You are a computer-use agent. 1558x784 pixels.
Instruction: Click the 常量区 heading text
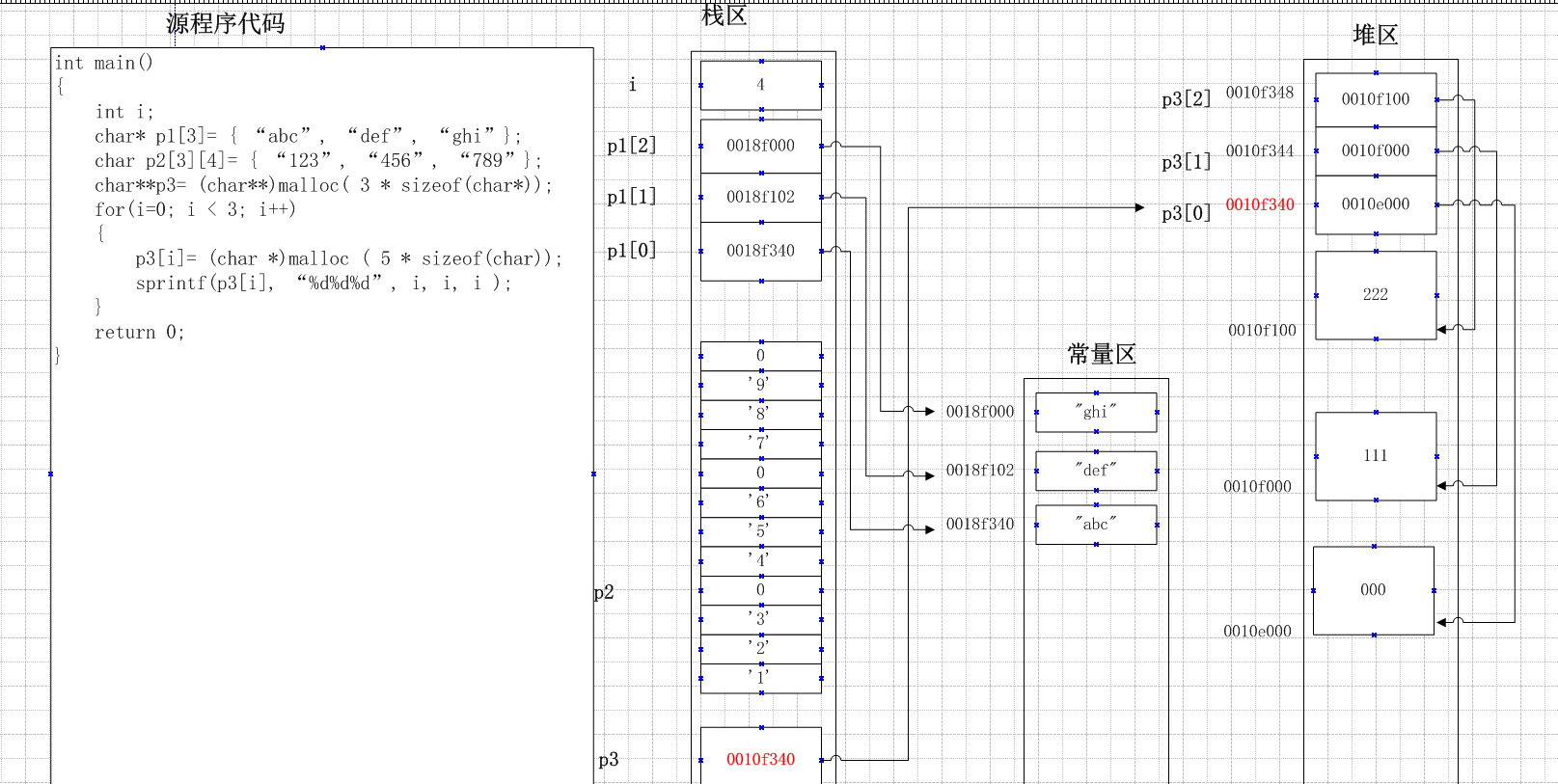click(x=1102, y=355)
